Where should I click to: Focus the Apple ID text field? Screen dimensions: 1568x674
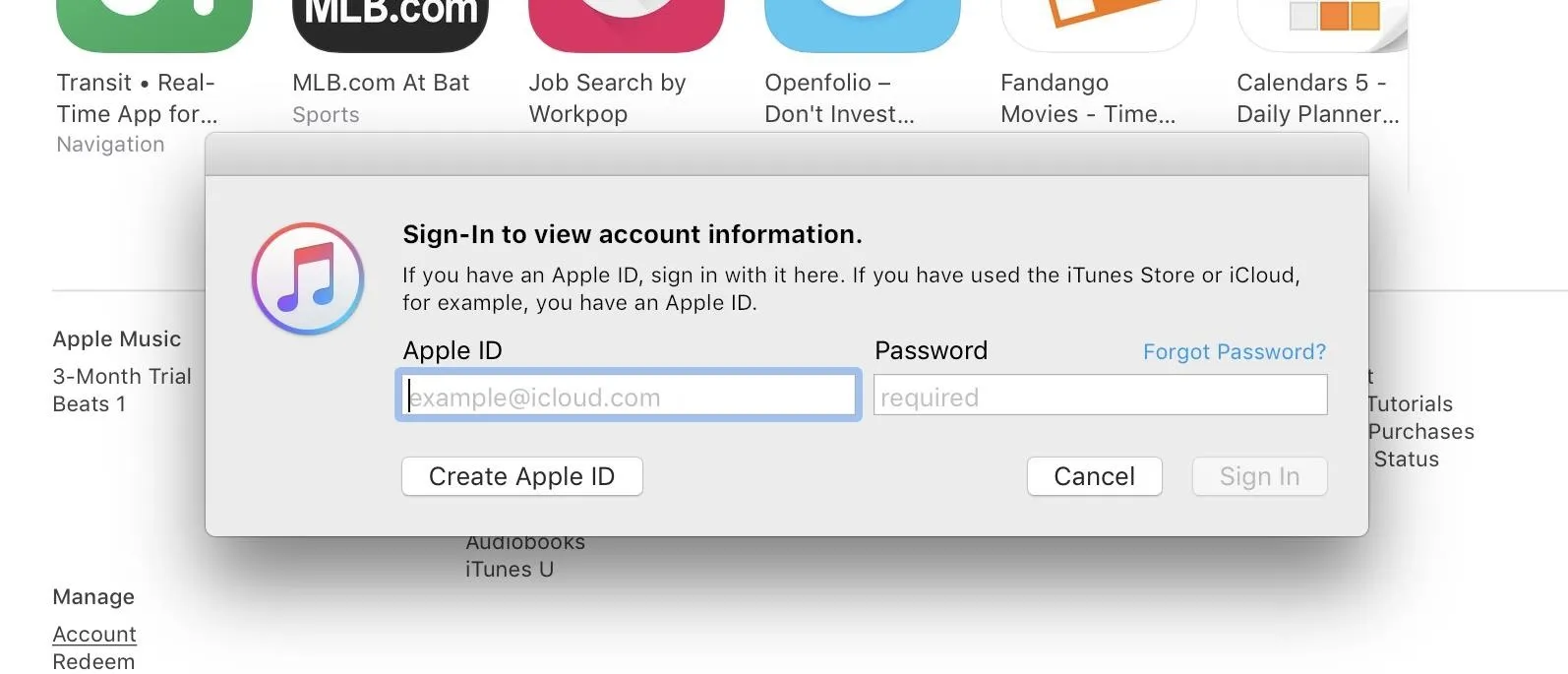pos(629,397)
